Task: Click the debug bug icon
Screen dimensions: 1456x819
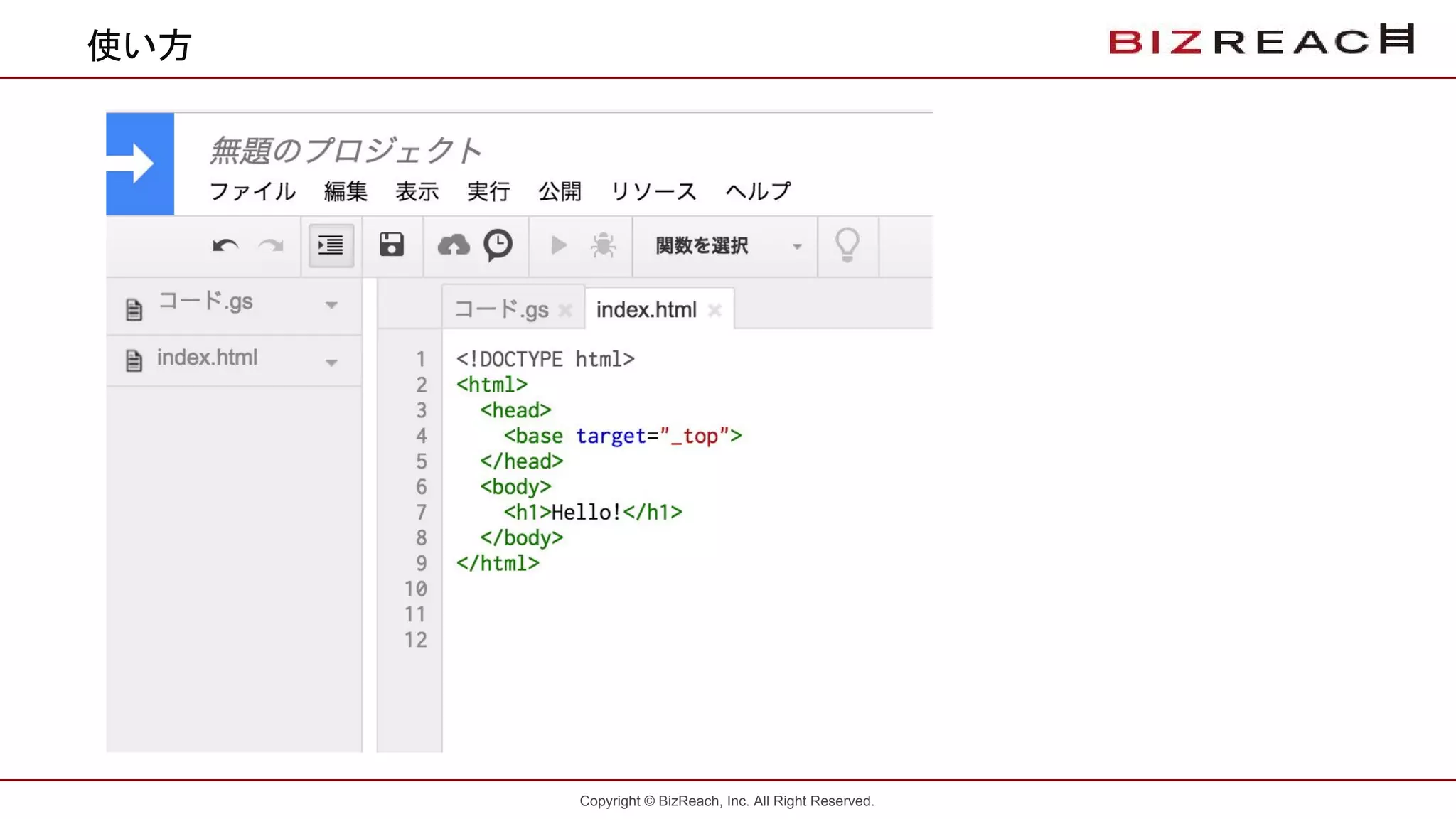Action: click(604, 246)
